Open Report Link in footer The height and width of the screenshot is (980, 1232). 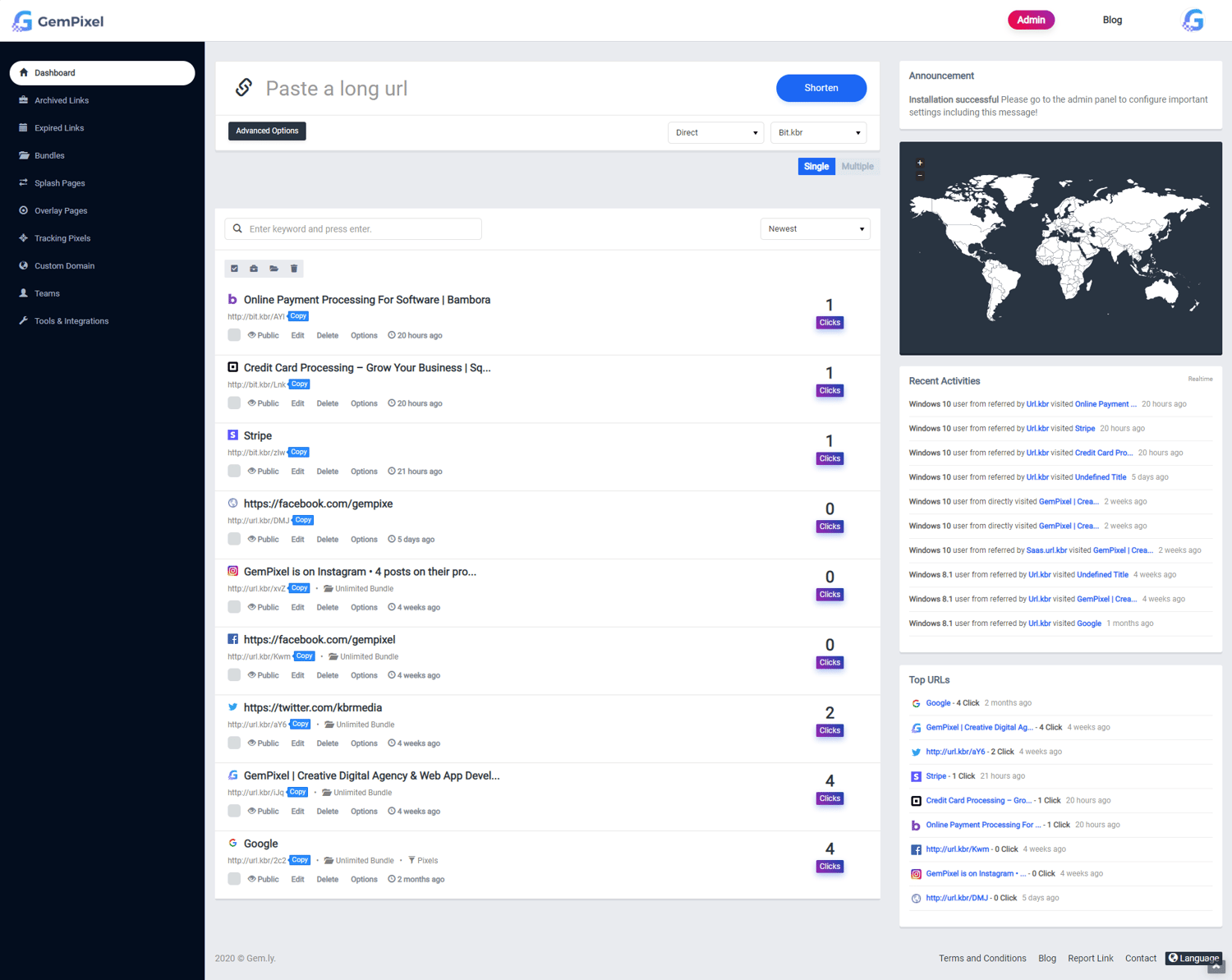(x=1090, y=958)
